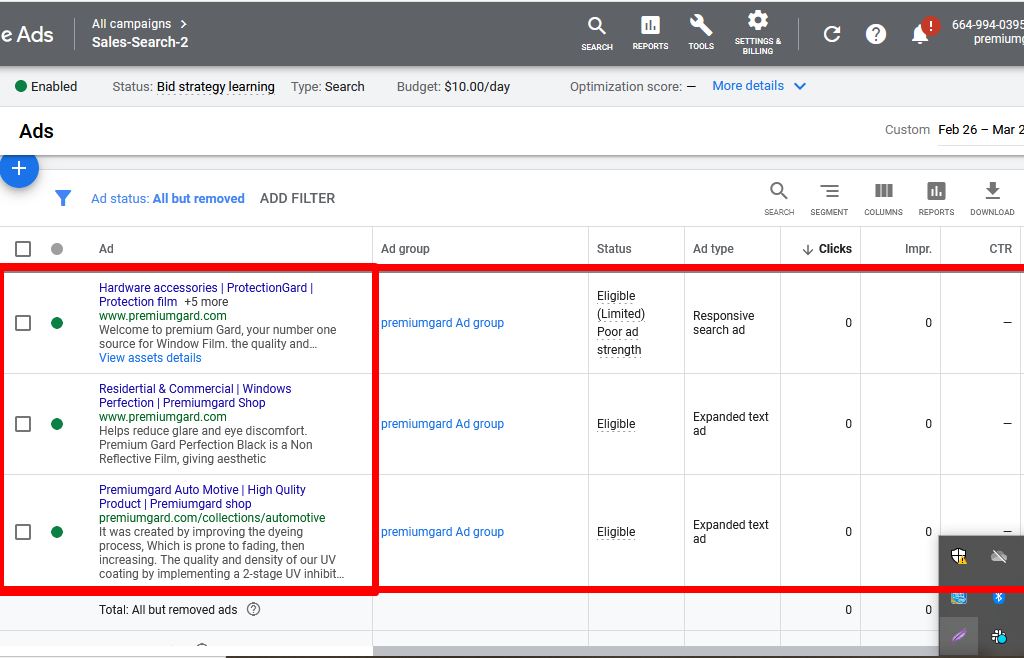1024x658 pixels.
Task: Open premiumgard Ad group in the Auto Motive row
Action: point(442,531)
